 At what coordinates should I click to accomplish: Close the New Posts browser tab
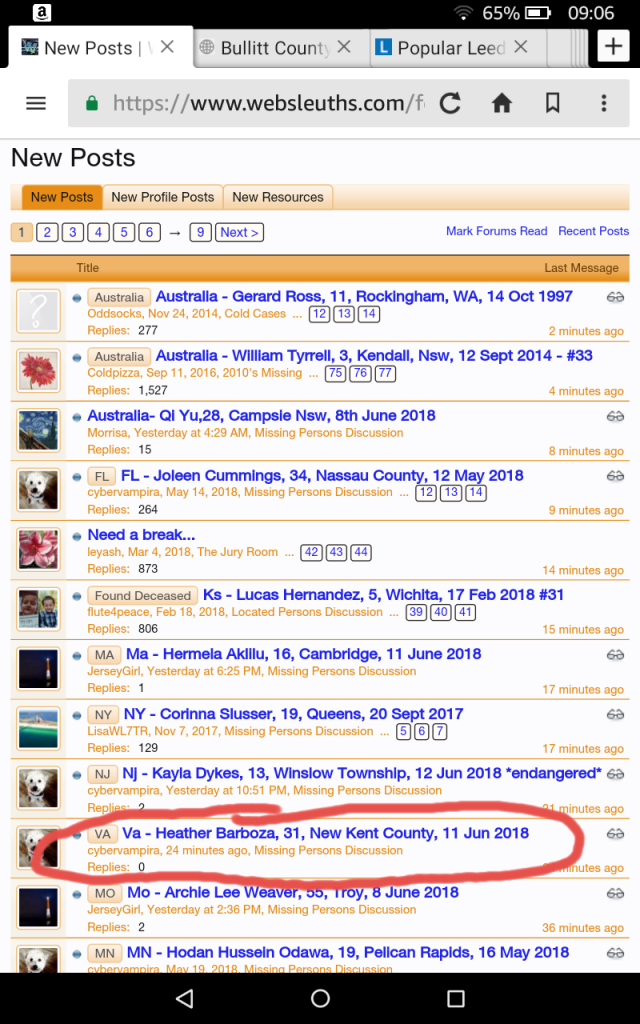pyautogui.click(x=167, y=47)
